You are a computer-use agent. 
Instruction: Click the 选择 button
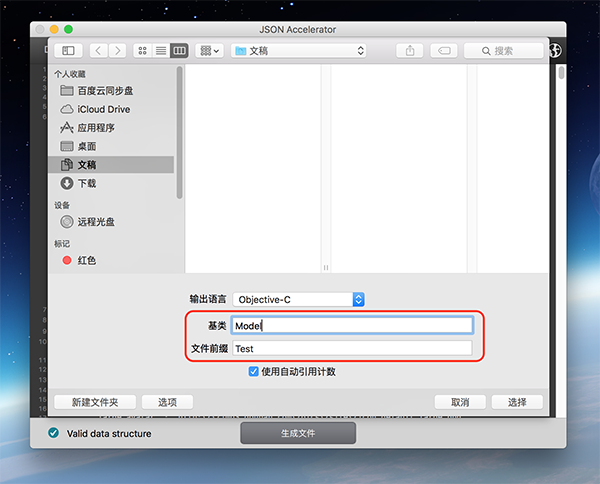(x=517, y=402)
